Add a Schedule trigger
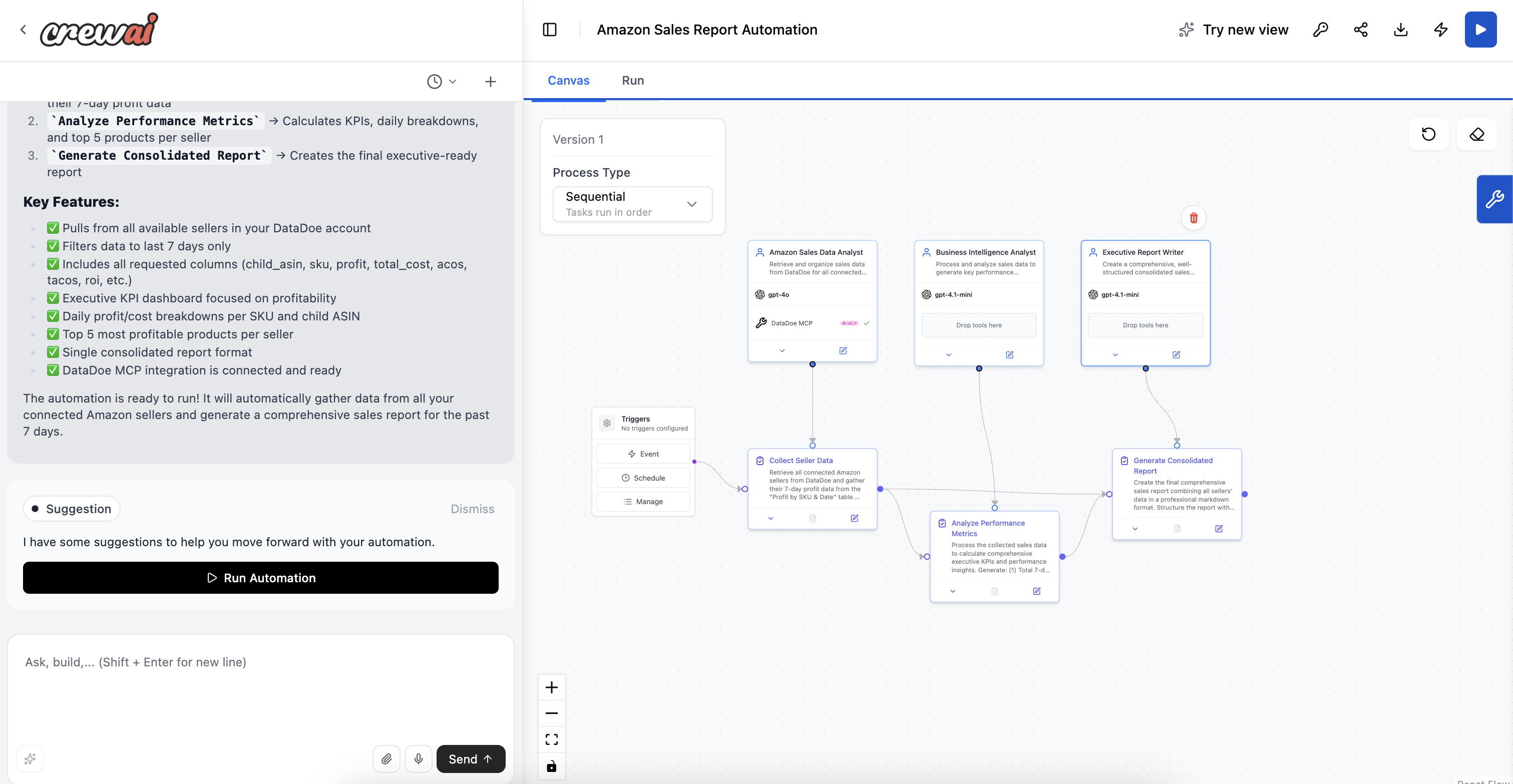Image resolution: width=1513 pixels, height=784 pixels. pyautogui.click(x=643, y=478)
